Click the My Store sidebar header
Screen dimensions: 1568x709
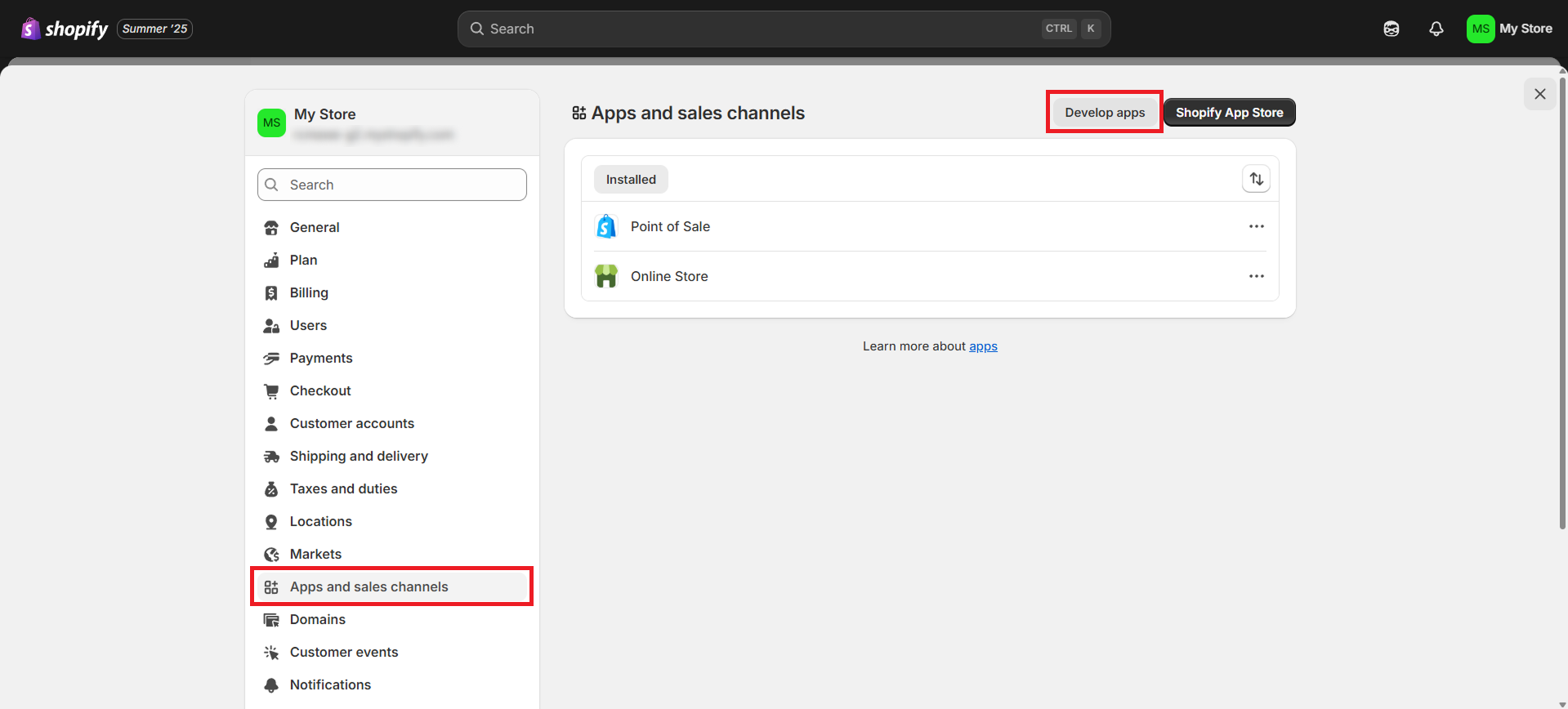click(x=392, y=123)
